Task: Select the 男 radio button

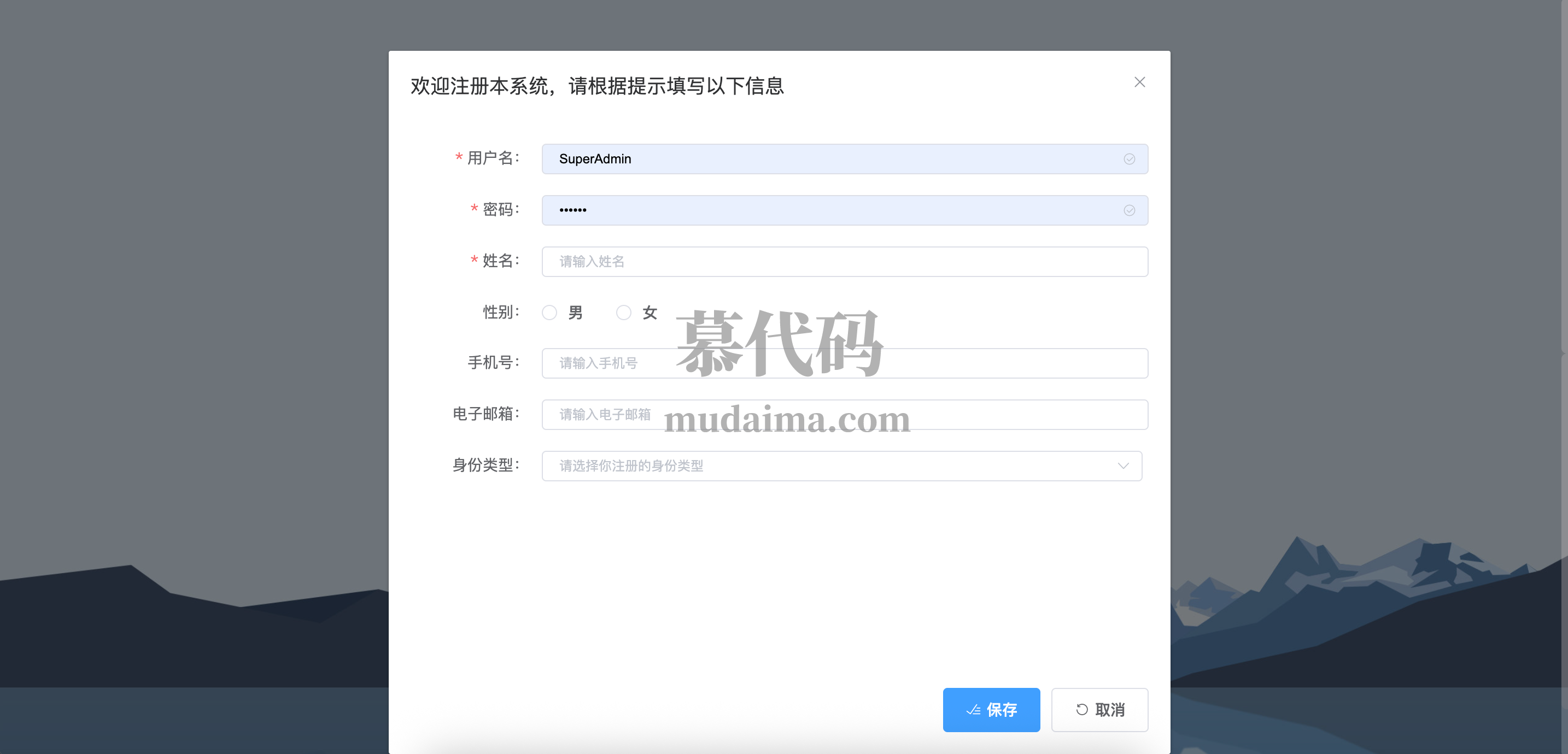Action: point(549,313)
